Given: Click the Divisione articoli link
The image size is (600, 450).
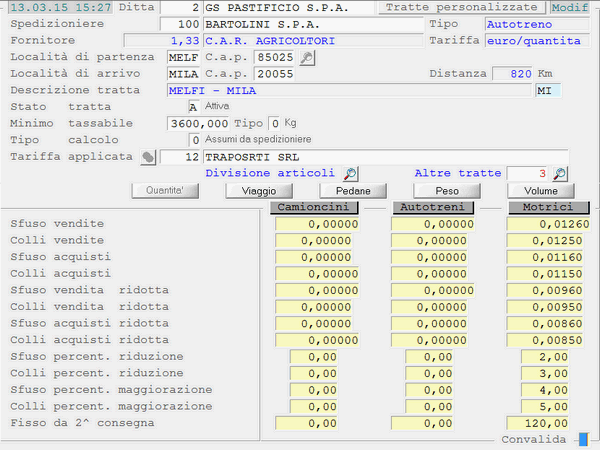Looking at the screenshot, I should click(x=270, y=173).
